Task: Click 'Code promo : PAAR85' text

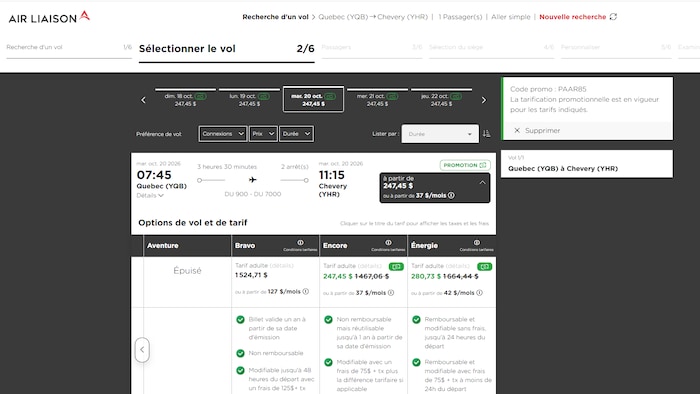Action: click(x=548, y=89)
